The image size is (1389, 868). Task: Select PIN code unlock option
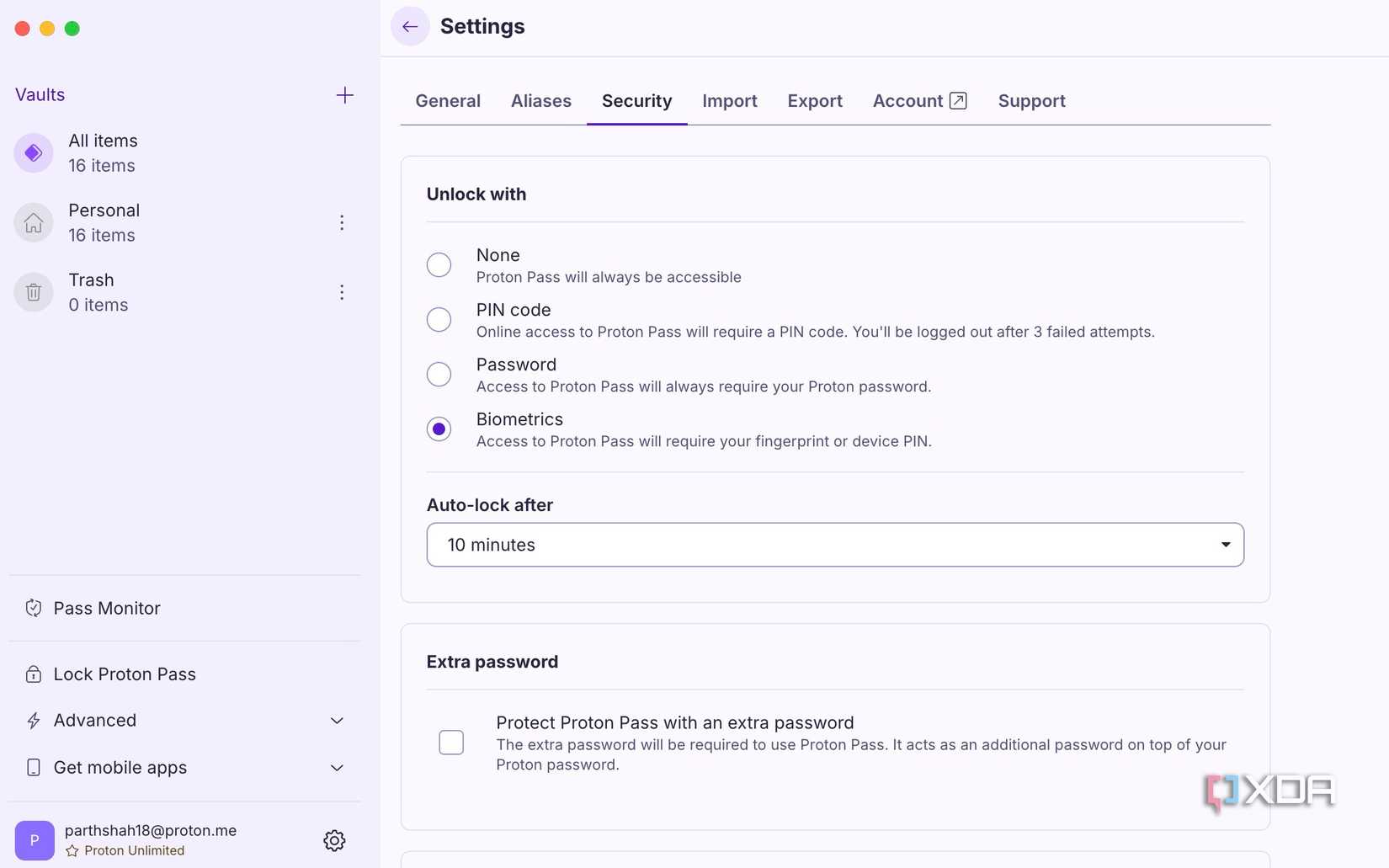coord(439,320)
